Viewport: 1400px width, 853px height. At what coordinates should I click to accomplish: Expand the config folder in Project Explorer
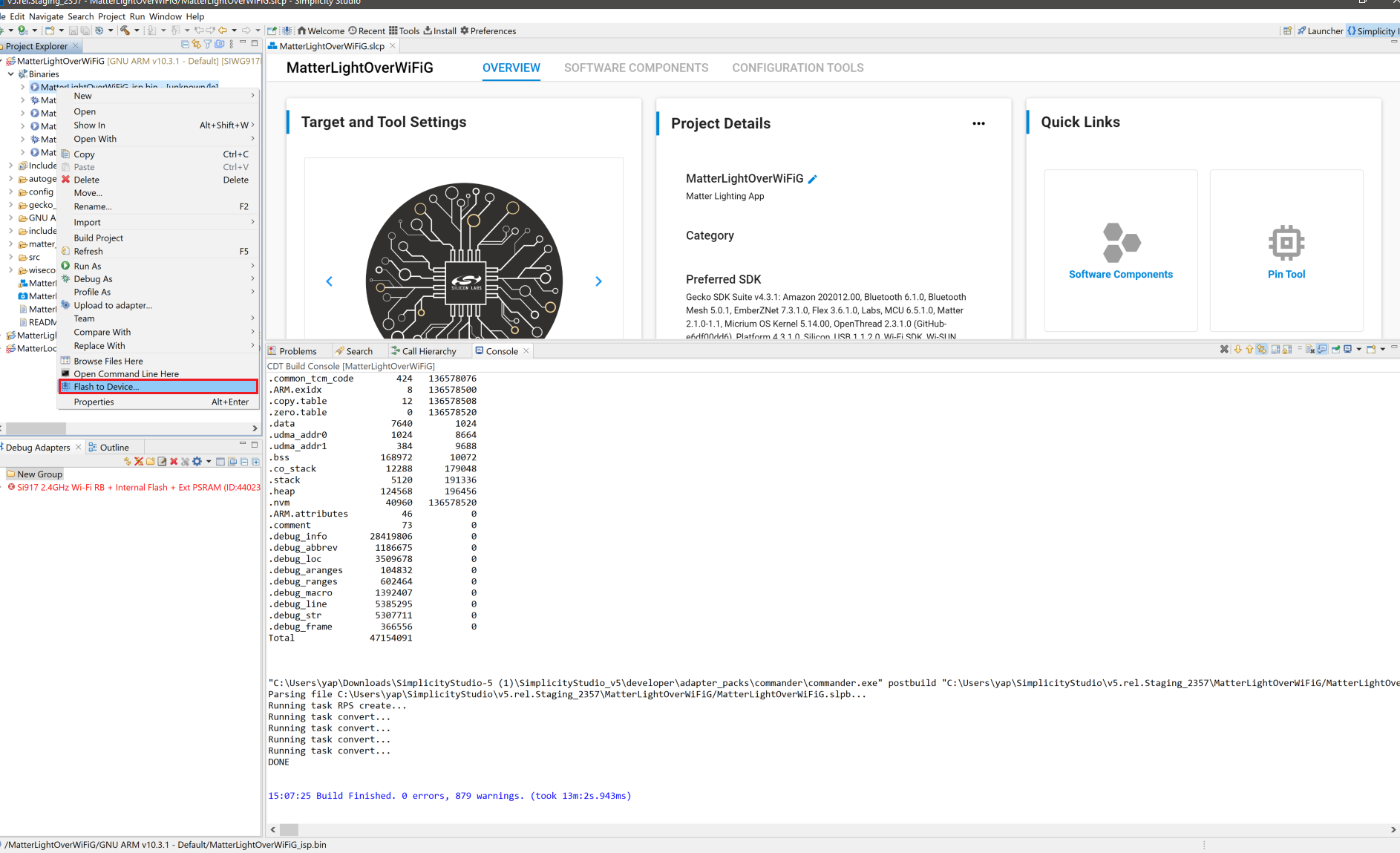11,192
